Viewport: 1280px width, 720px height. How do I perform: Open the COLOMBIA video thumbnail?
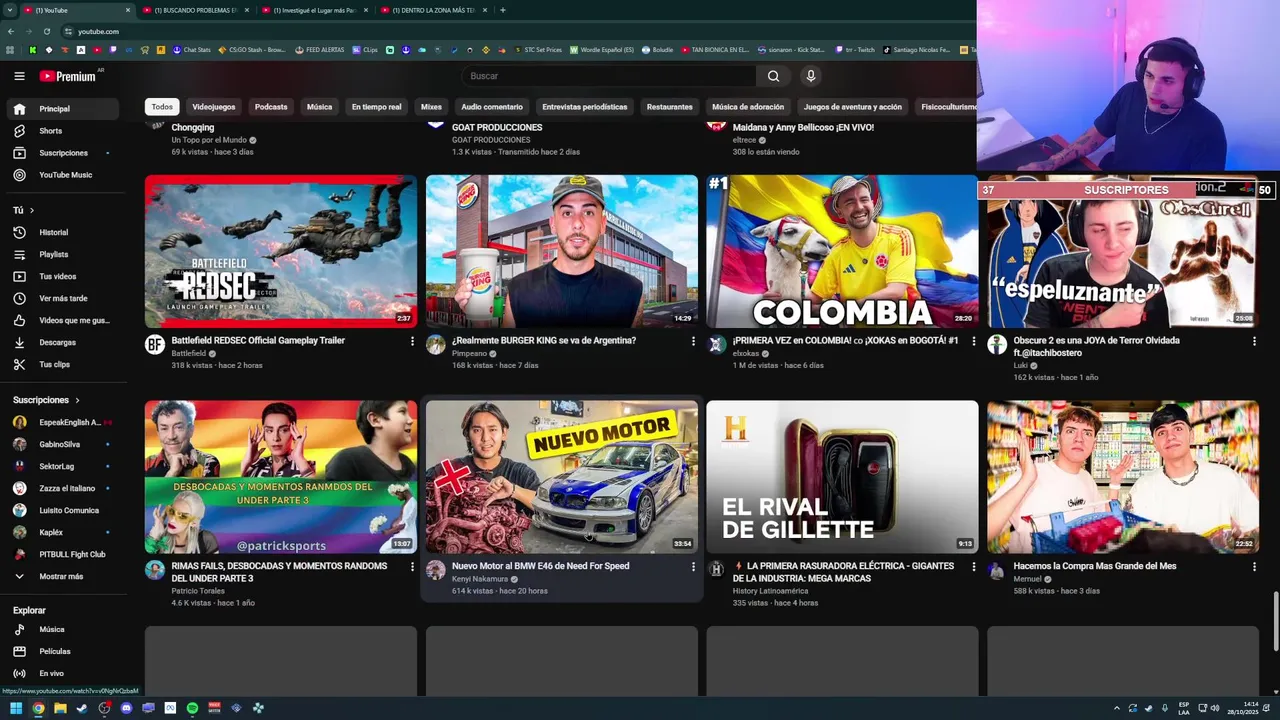click(842, 252)
